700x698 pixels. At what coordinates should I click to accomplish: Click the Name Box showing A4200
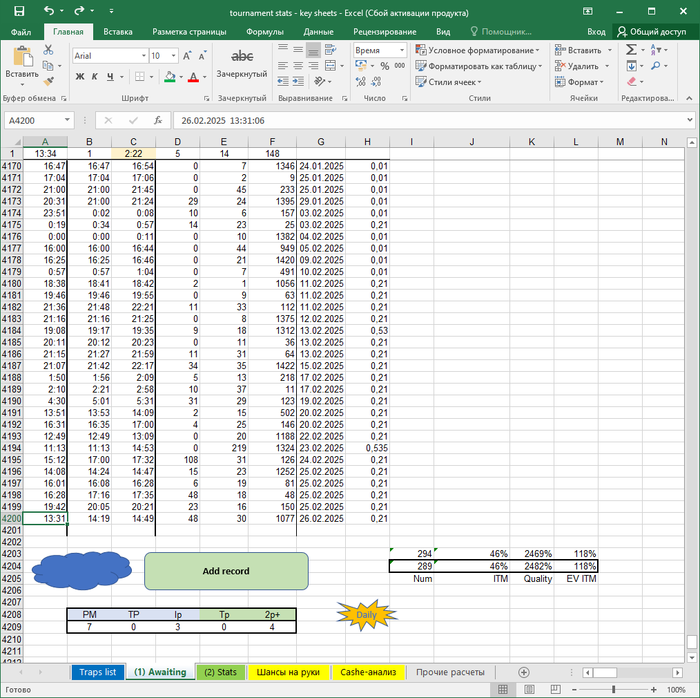point(30,120)
